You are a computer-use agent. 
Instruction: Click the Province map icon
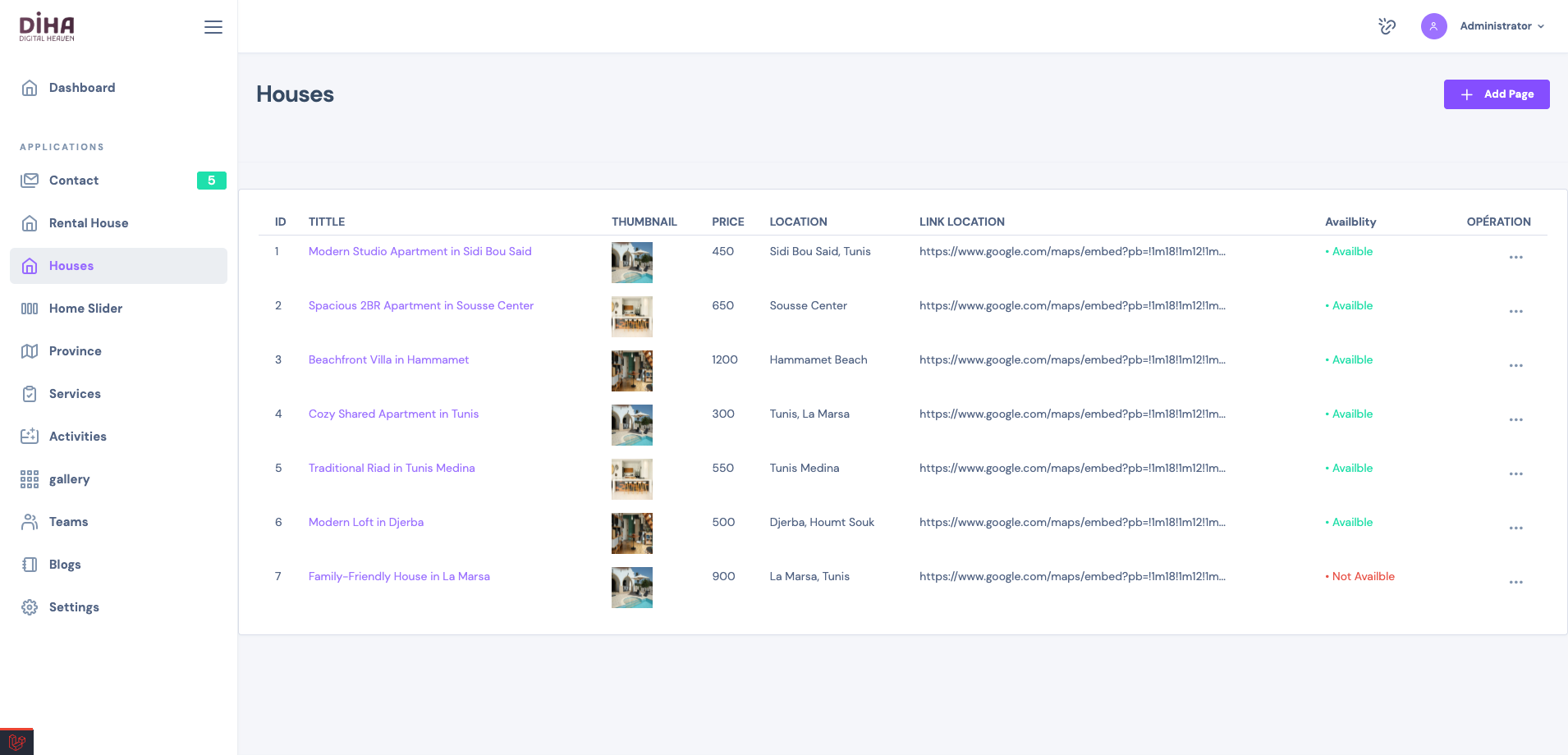pos(30,351)
